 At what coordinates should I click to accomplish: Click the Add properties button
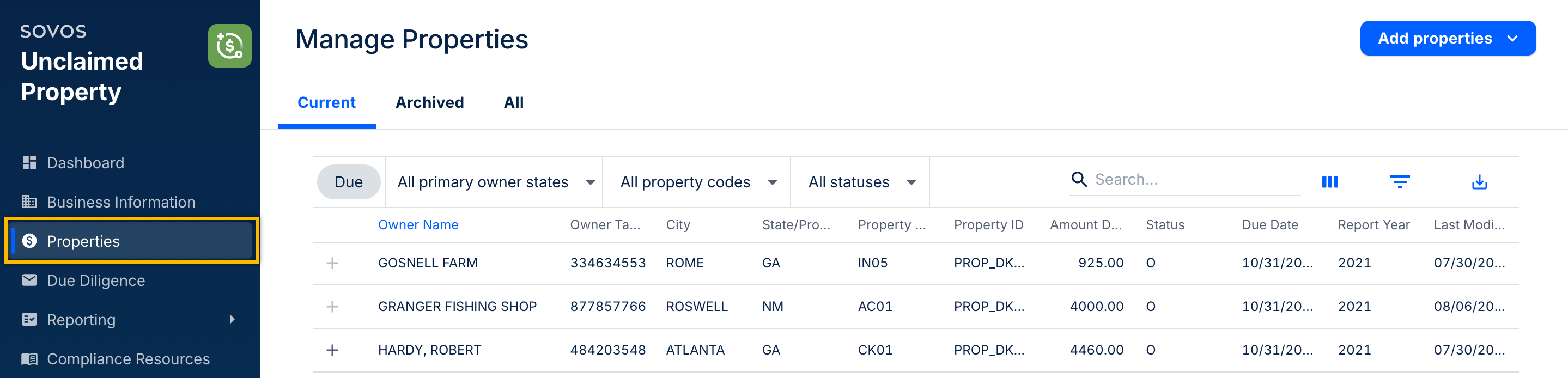click(x=1447, y=38)
